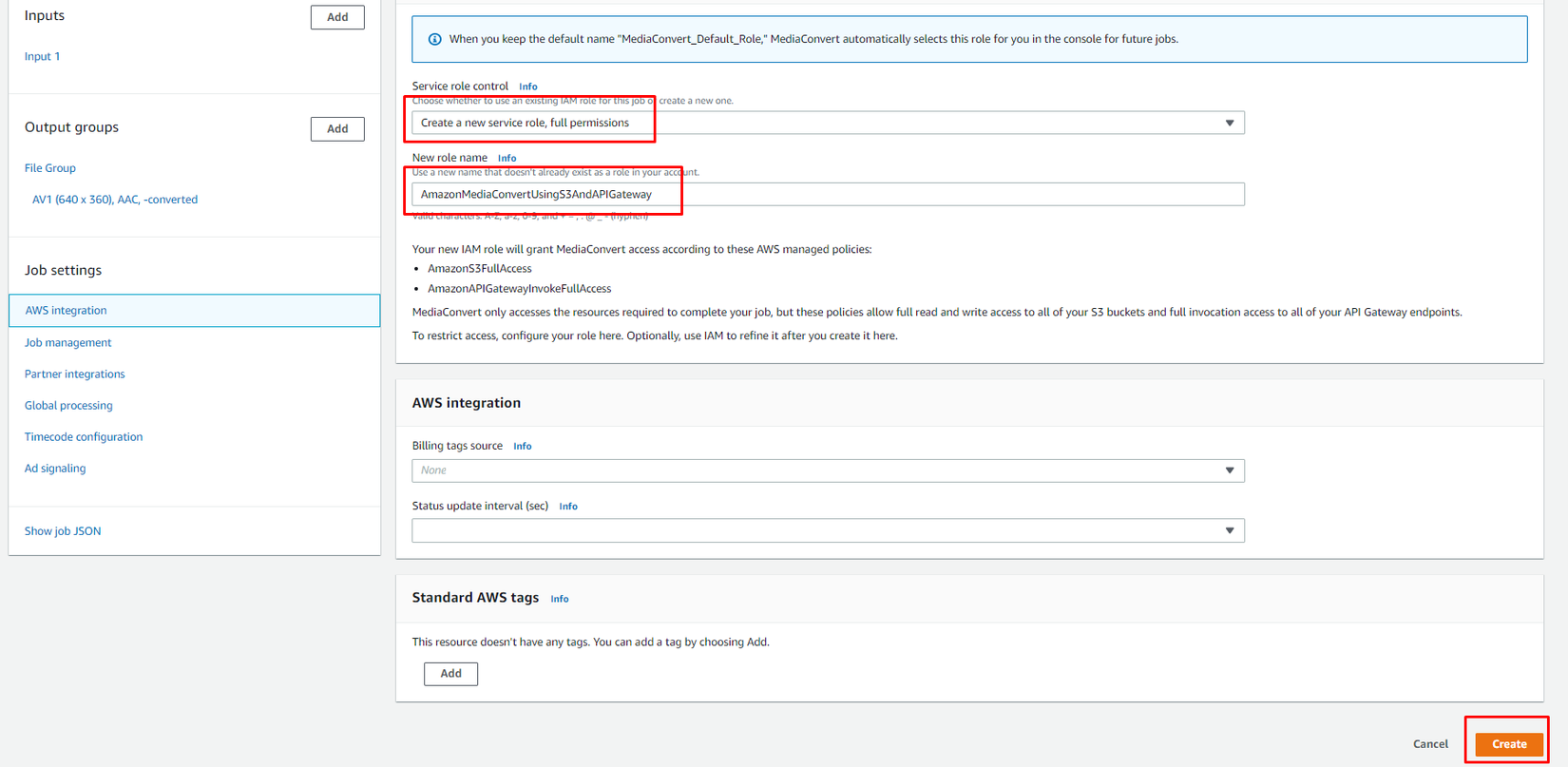Select AWS integration in Job settings
The width and height of the screenshot is (1568, 767).
coord(66,311)
